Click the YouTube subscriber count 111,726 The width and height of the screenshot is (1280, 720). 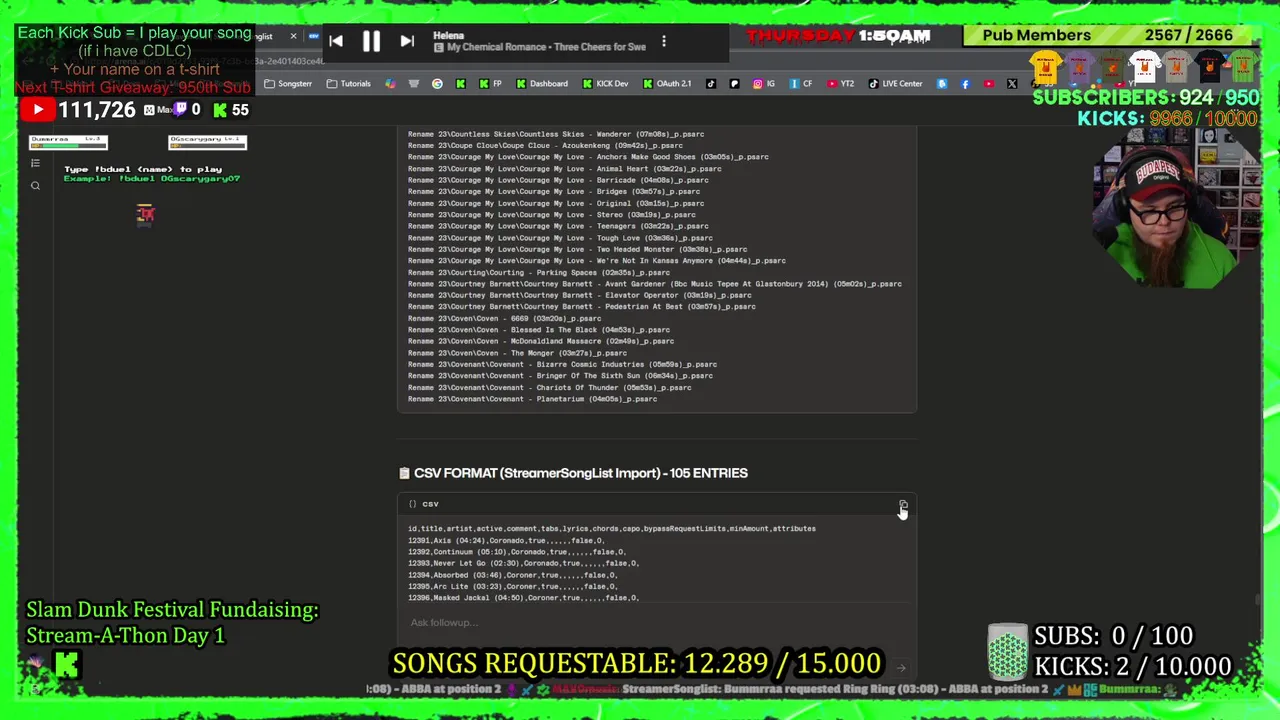(96, 110)
